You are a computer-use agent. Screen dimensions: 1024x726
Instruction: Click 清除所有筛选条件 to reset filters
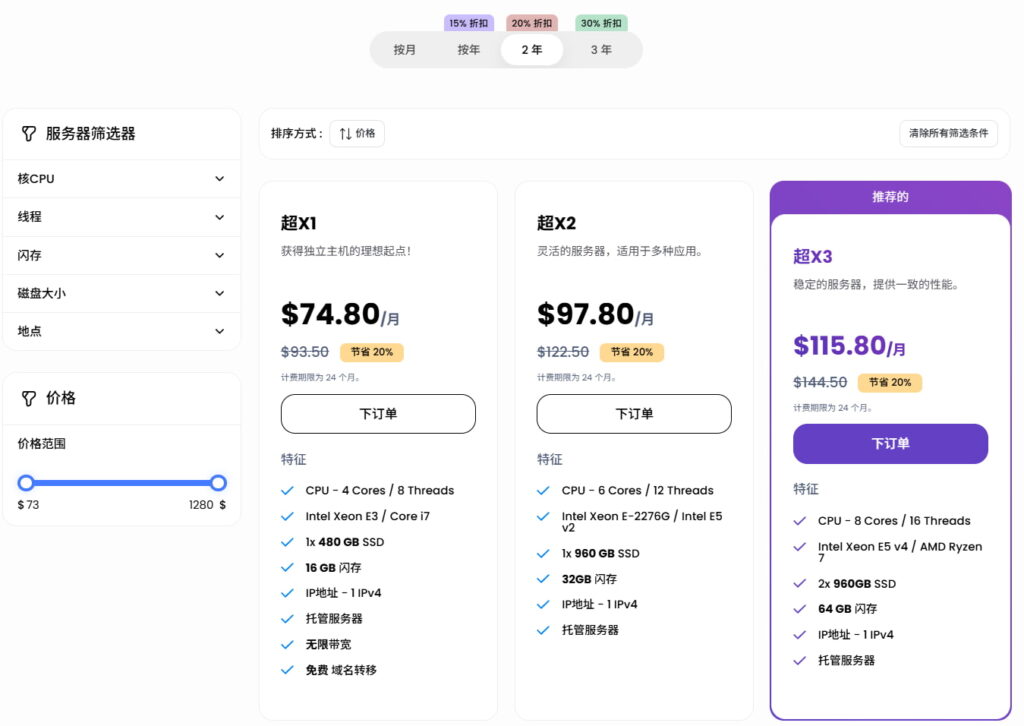[x=947, y=132]
